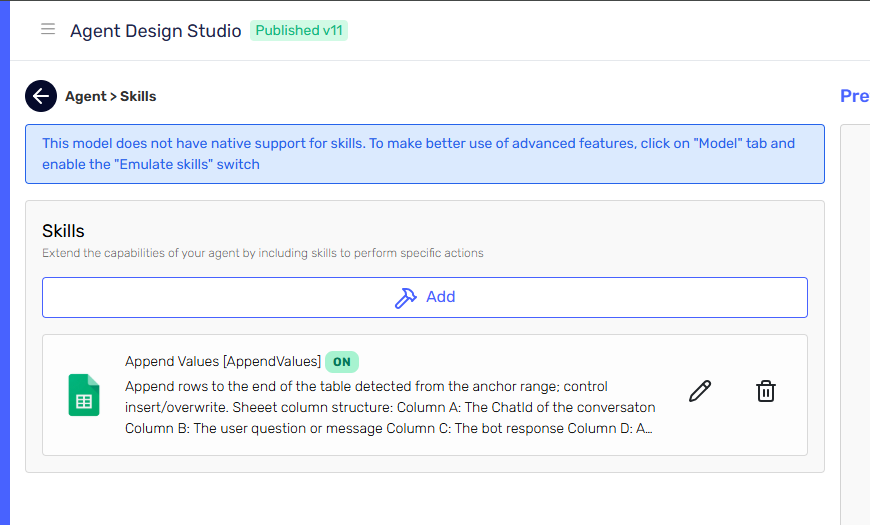Click the hammer icon on Add button
Viewport: 870px width, 525px height.
coord(406,297)
